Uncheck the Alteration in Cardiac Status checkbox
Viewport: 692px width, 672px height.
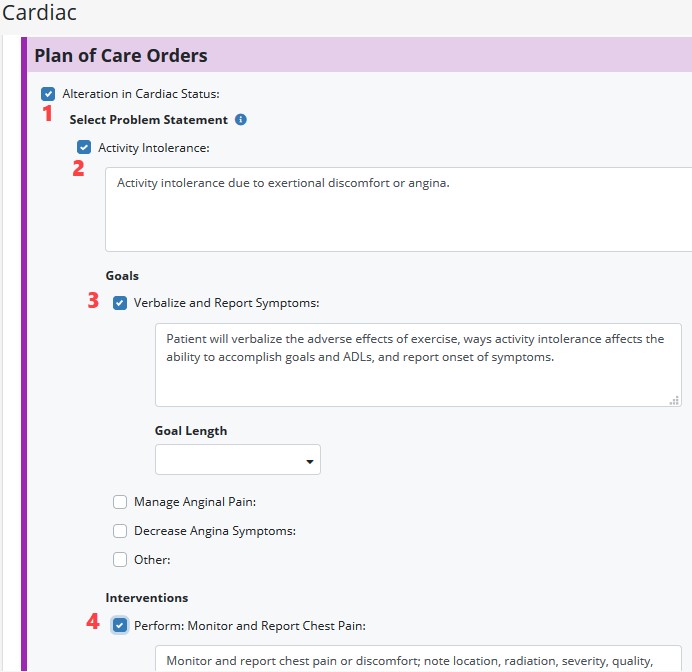(x=48, y=94)
